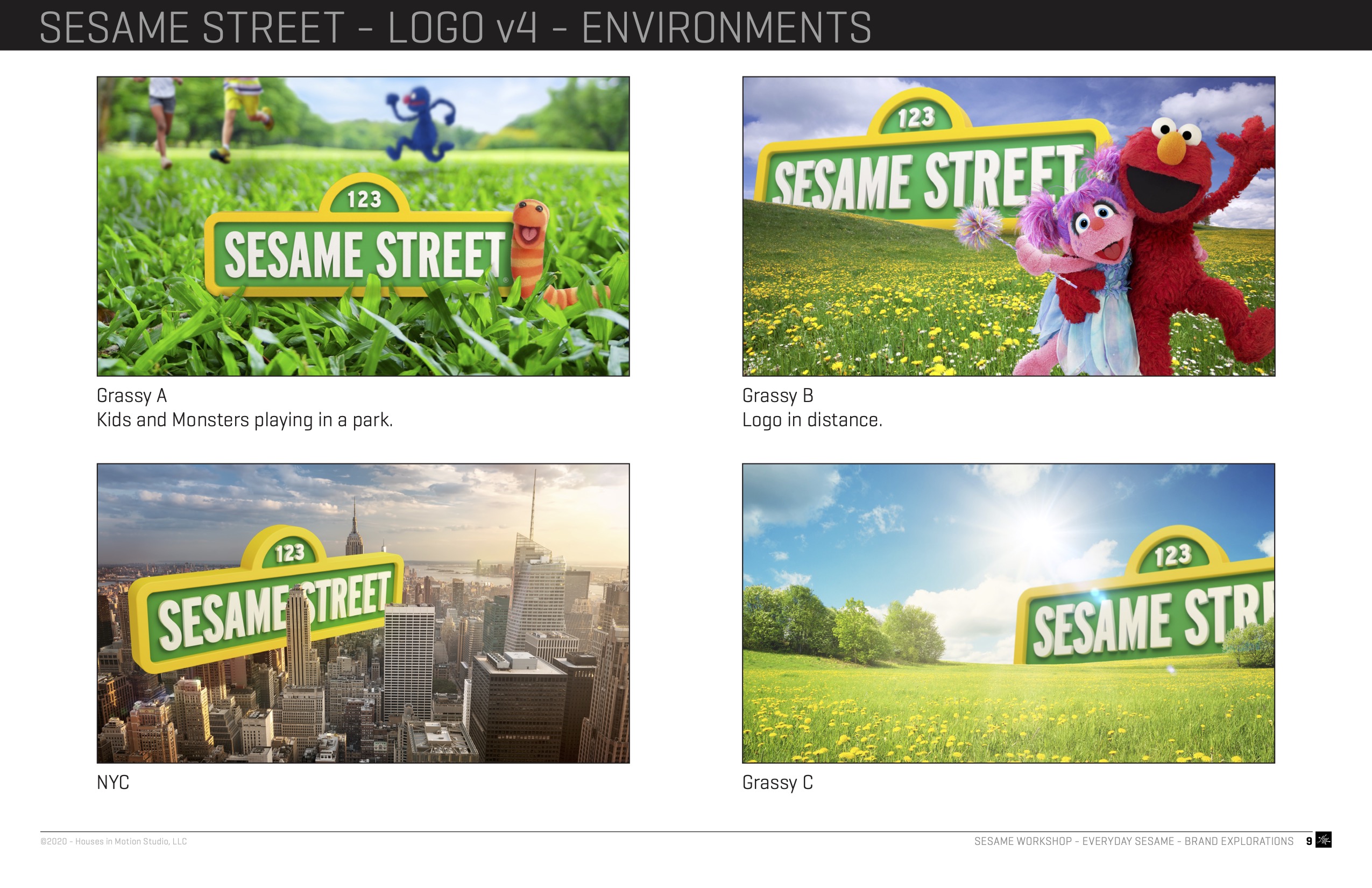Viewport: 1372px width, 888px height.
Task: Click the 'Grassy A' caption
Action: (x=132, y=396)
